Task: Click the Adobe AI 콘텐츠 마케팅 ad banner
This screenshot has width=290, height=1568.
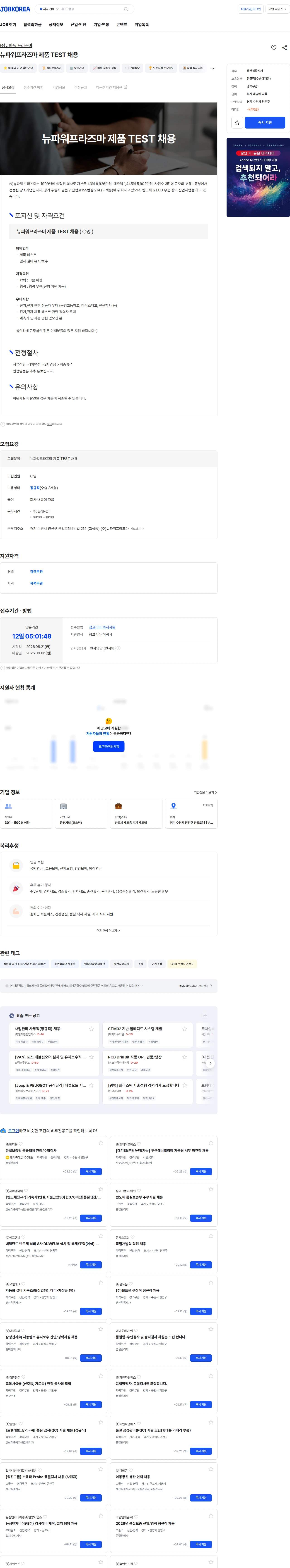Action: click(258, 177)
